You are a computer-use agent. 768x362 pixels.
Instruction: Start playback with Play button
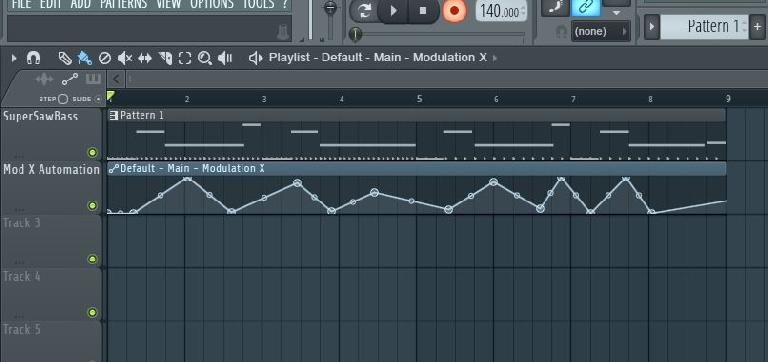pos(393,10)
